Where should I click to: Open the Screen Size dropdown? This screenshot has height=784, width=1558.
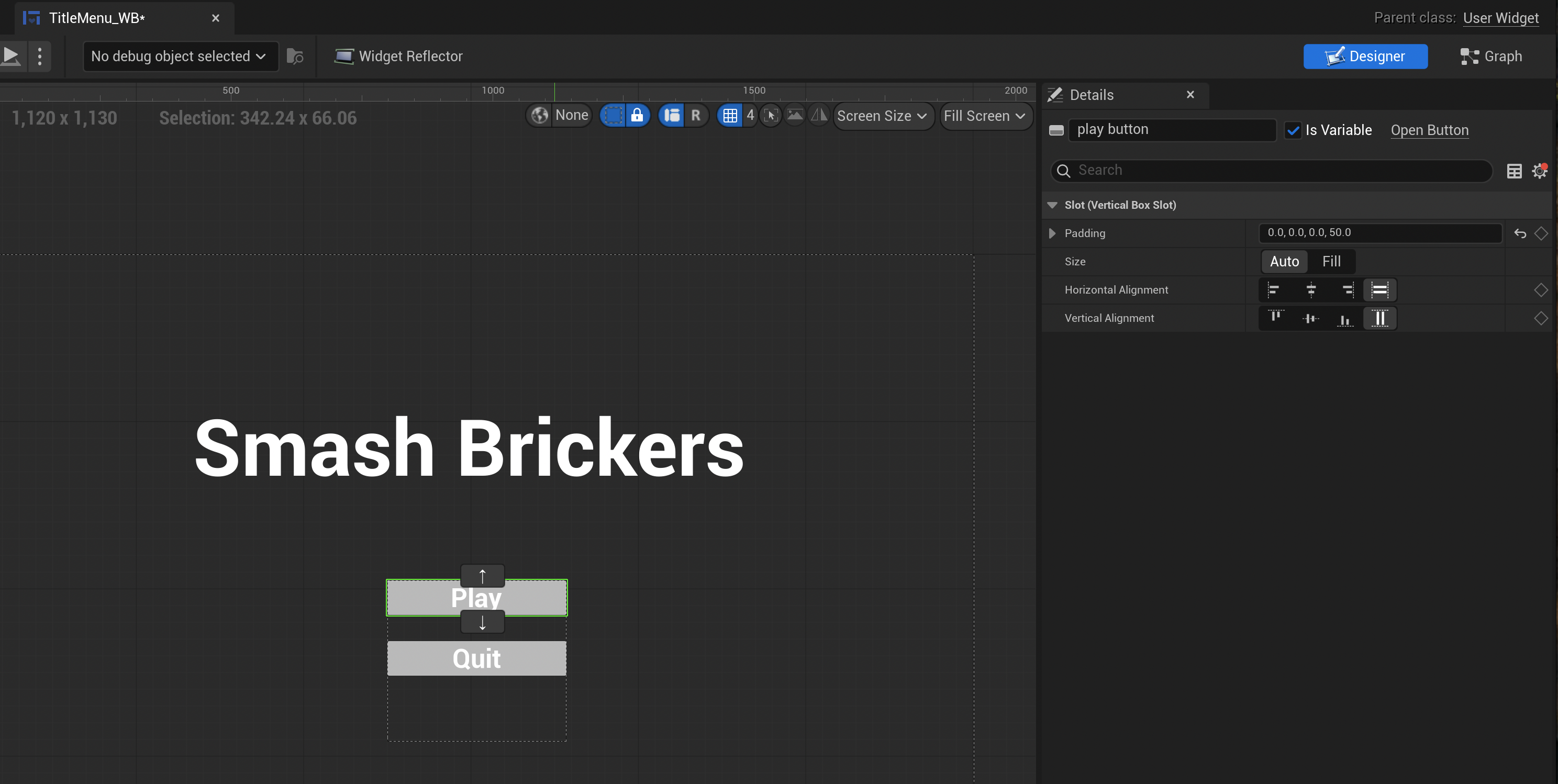point(883,116)
